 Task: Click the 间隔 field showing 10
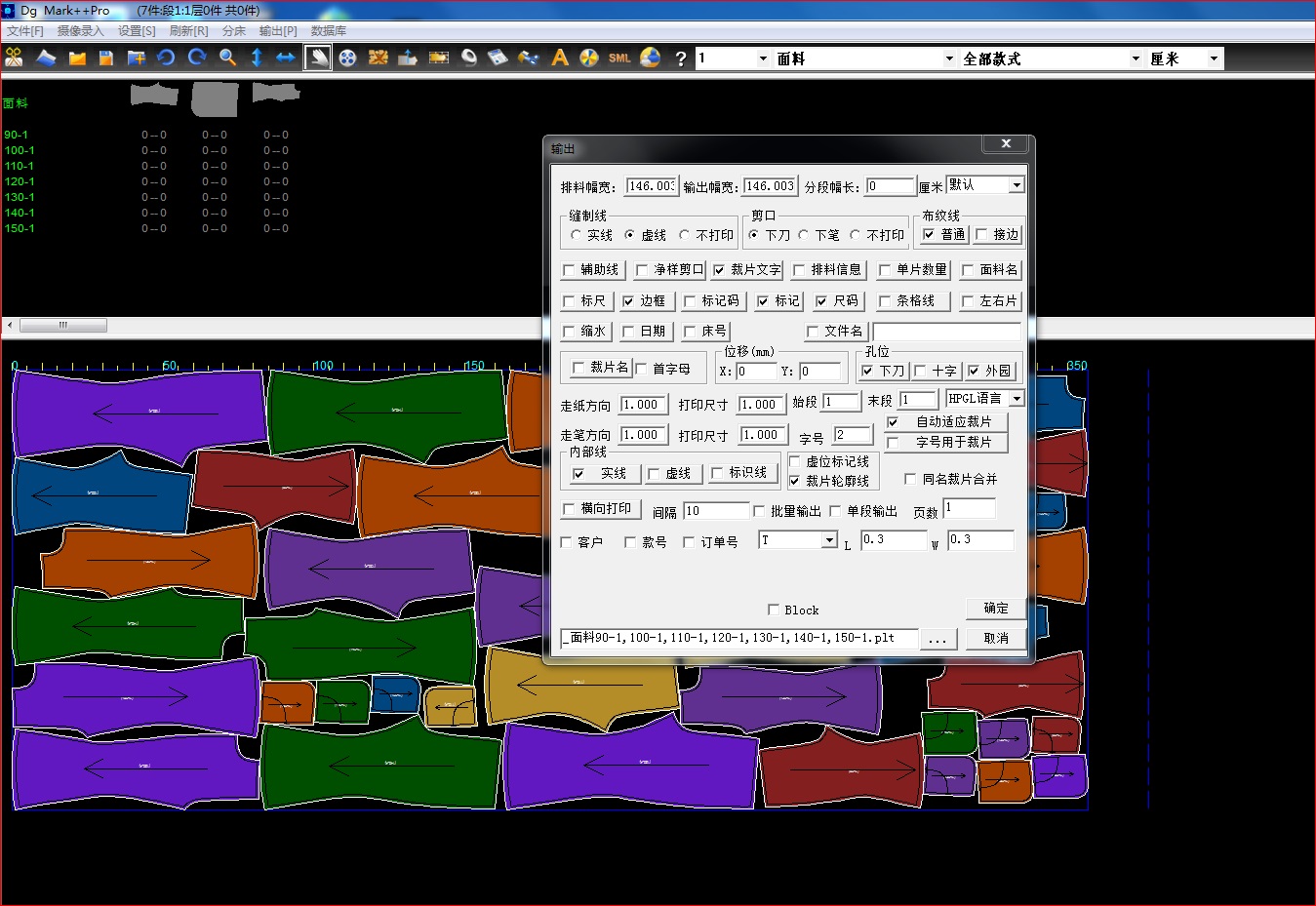[x=716, y=511]
